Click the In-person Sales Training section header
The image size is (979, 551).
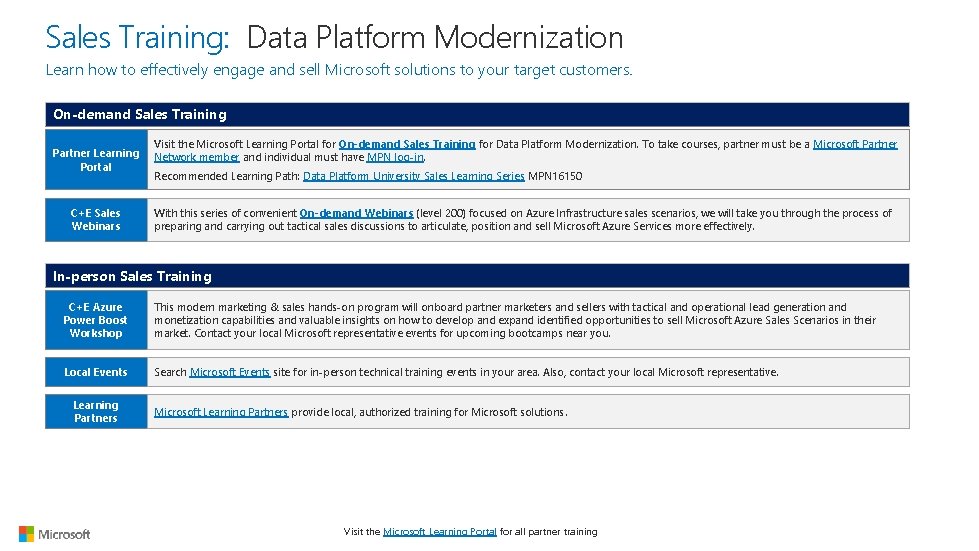click(132, 276)
